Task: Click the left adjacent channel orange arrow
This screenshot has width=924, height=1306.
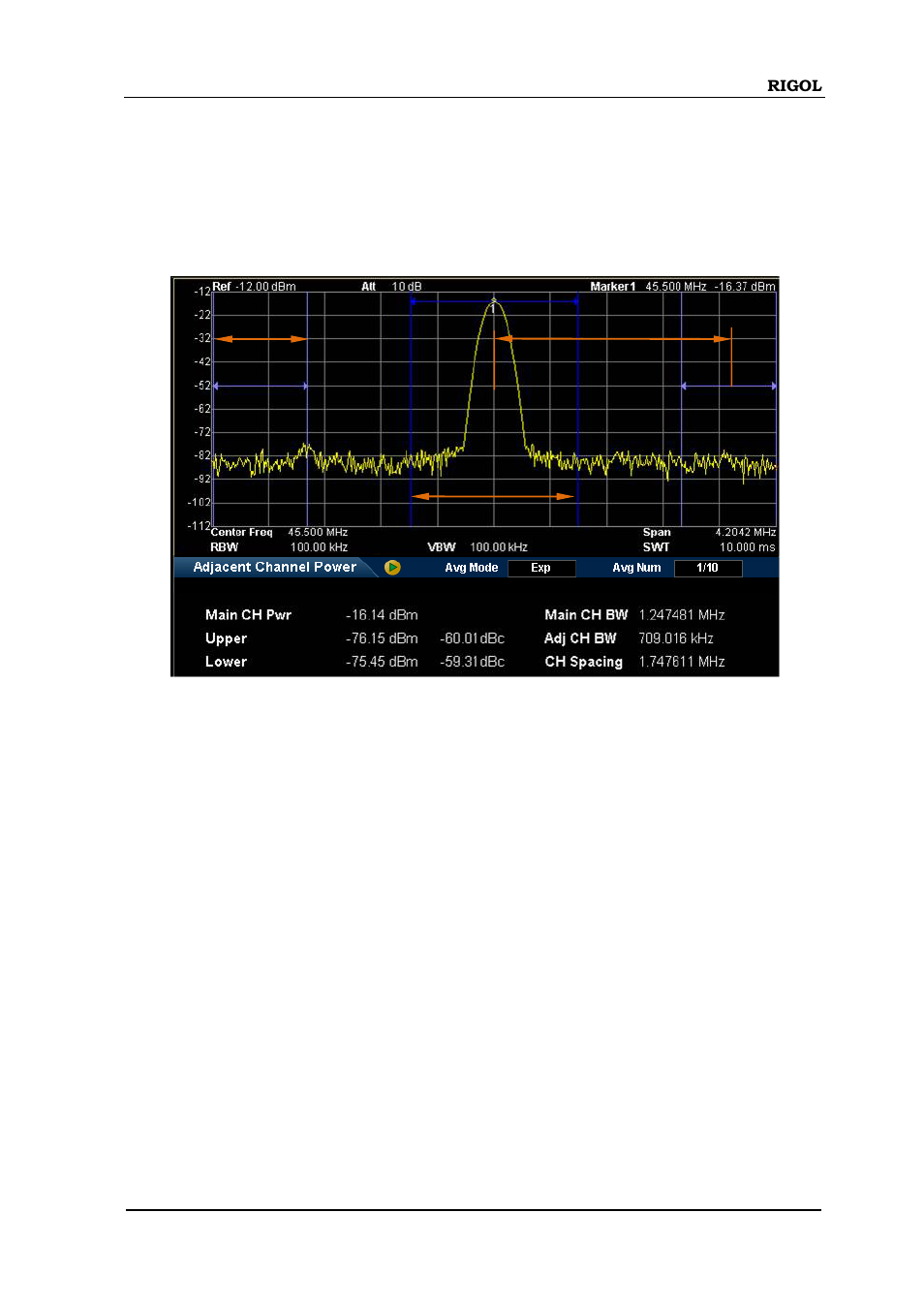Action: click(x=261, y=339)
